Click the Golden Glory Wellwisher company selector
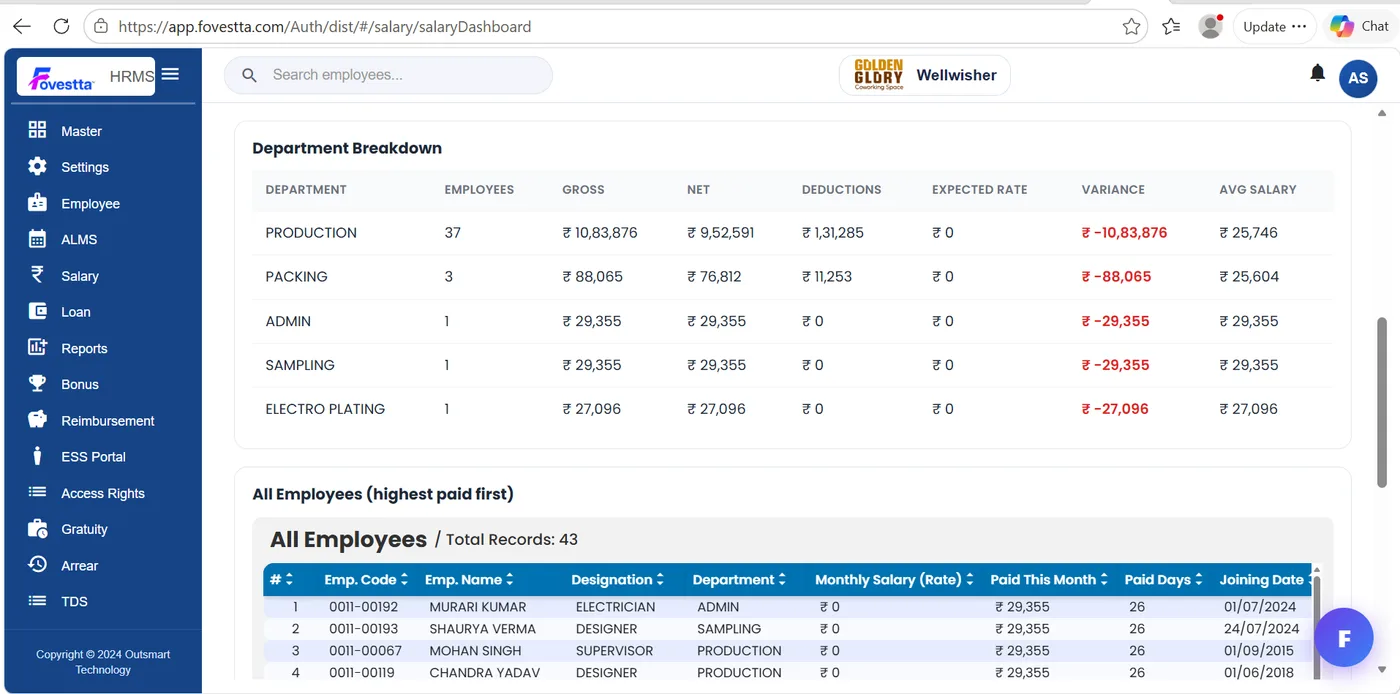Screen dimensions: 1400x694 click(x=925, y=75)
